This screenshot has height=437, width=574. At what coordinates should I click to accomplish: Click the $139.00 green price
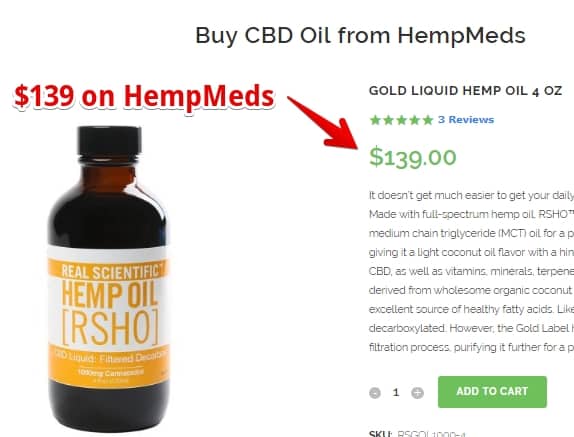(413, 157)
